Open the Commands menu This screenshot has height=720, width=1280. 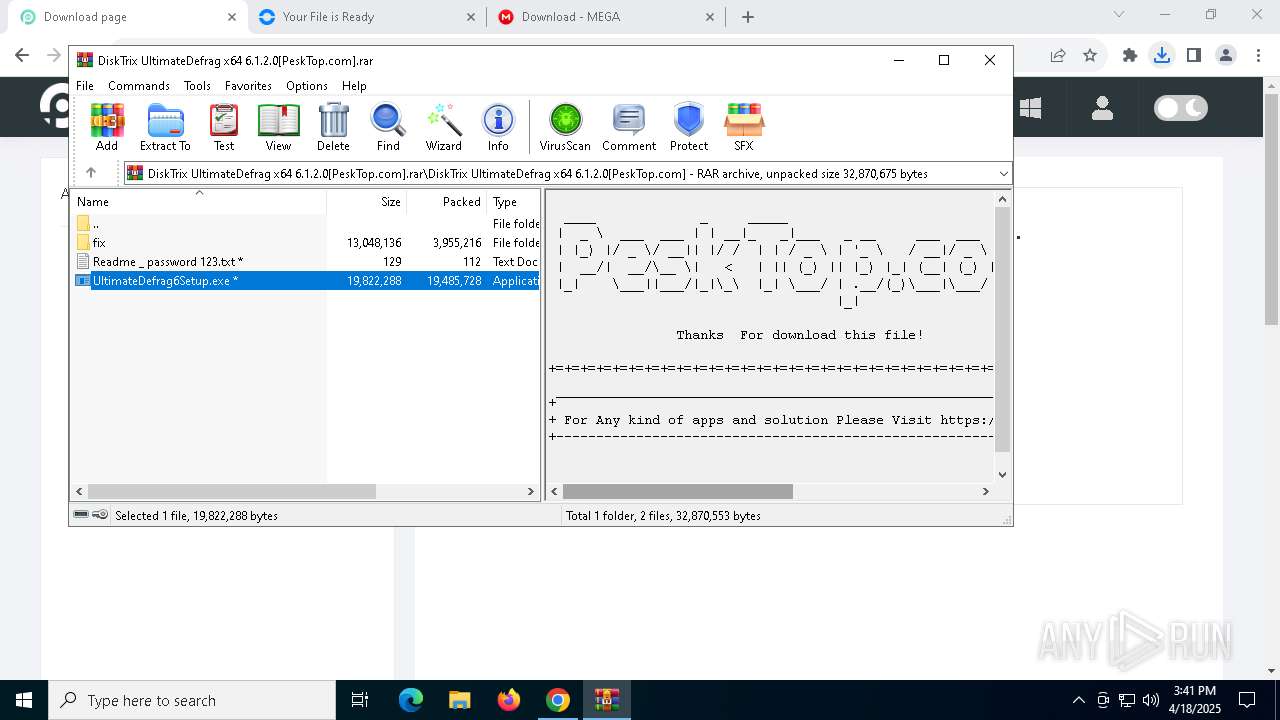(x=139, y=86)
